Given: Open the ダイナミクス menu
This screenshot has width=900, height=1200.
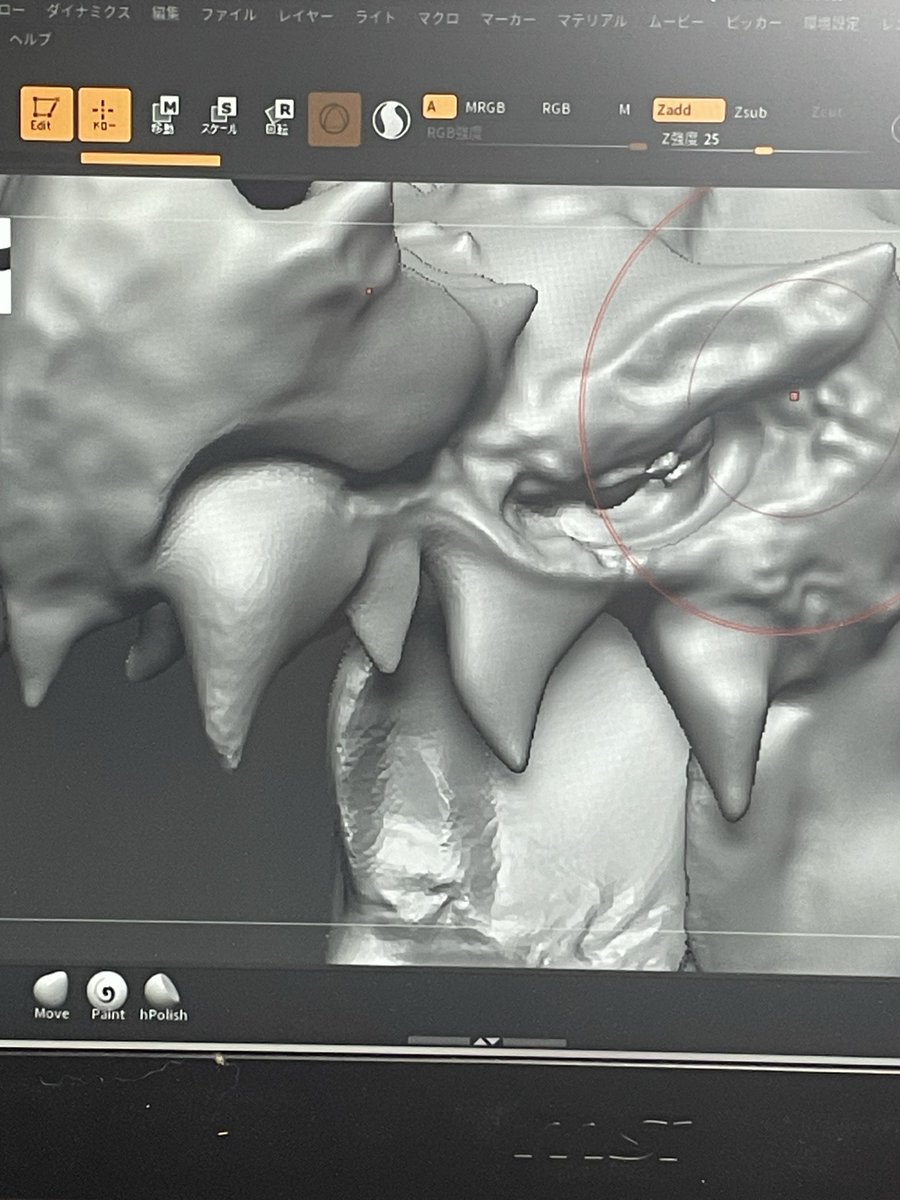Looking at the screenshot, I should pos(89,13).
